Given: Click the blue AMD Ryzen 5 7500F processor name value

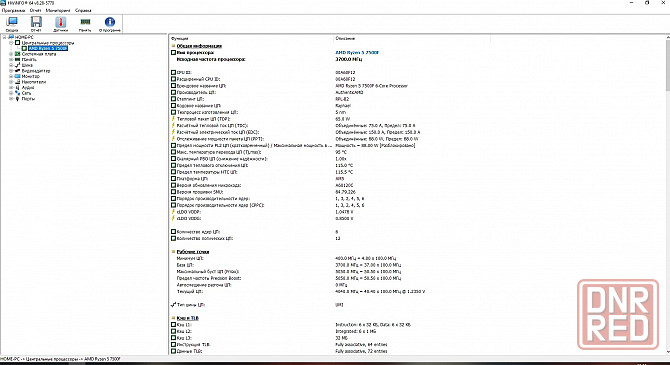Looking at the screenshot, I should pos(357,53).
